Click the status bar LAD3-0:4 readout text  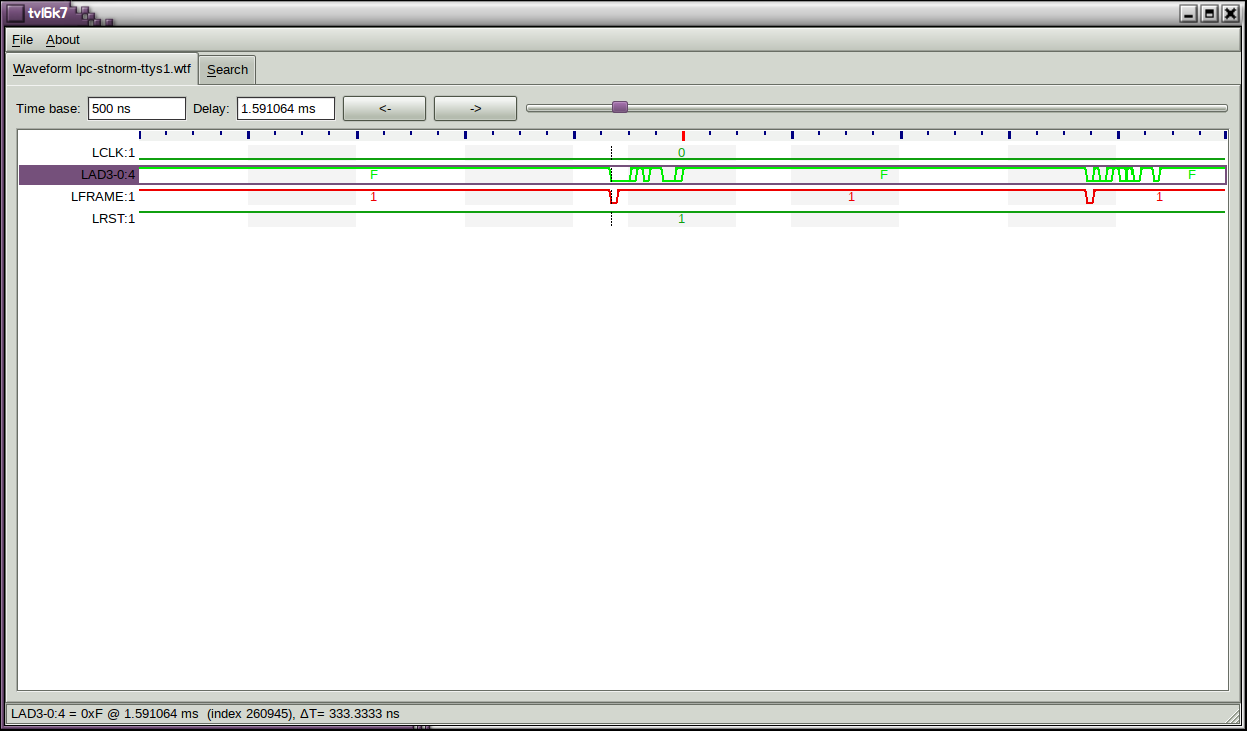click(205, 714)
